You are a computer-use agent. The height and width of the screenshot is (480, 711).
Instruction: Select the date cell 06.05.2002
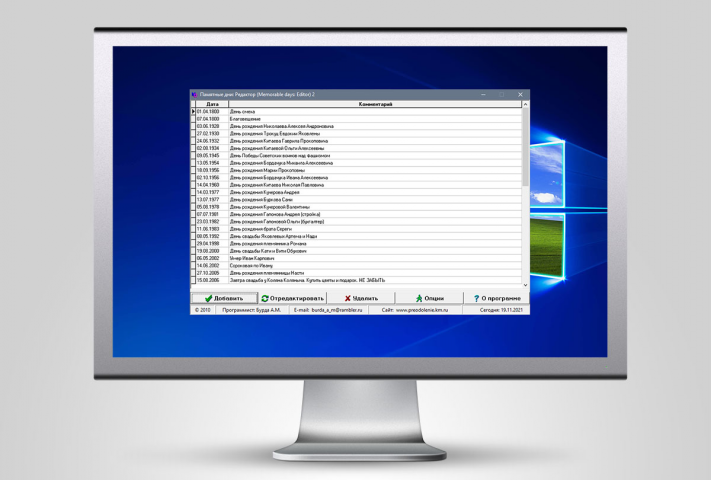click(212, 258)
